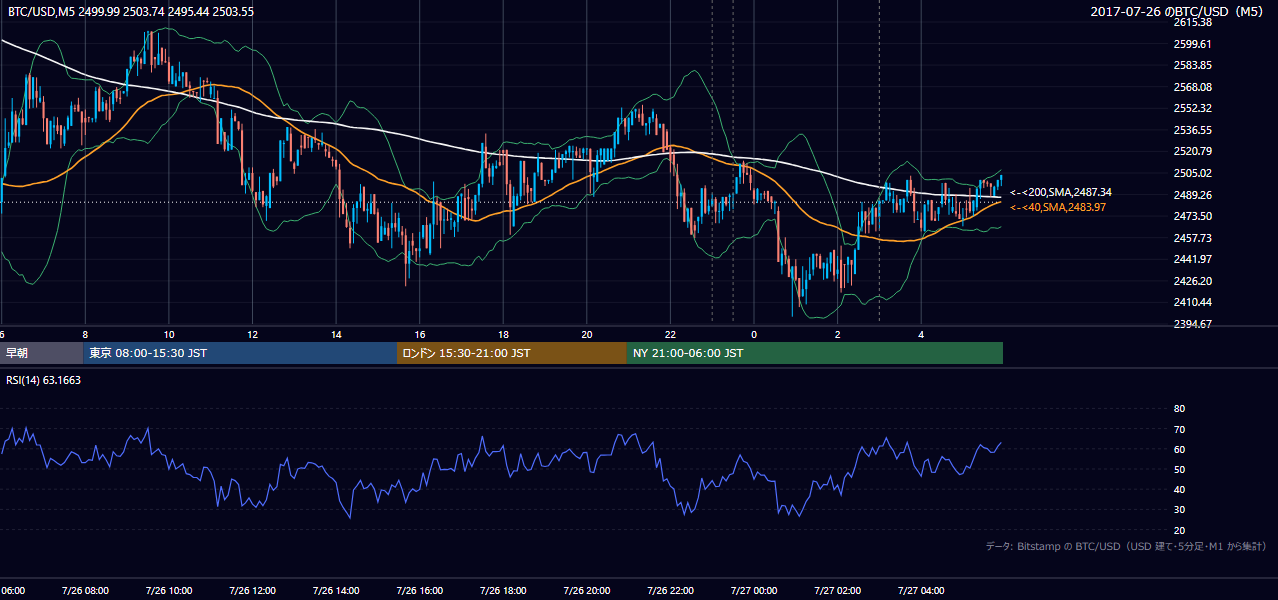This screenshot has height=600, width=1278.
Task: Click the 2457.73 price axis label
Action: click(1192, 238)
